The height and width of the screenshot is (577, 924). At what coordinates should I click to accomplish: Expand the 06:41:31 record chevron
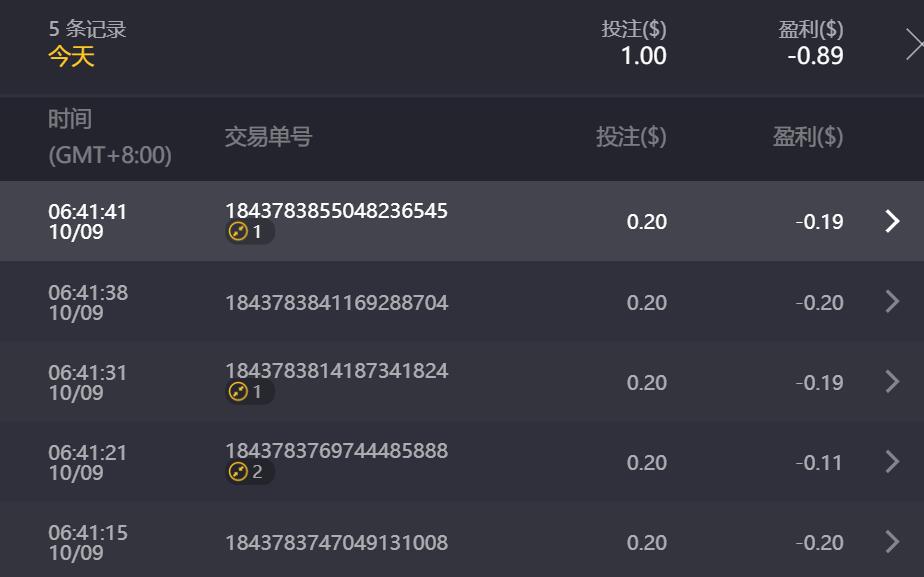892,382
